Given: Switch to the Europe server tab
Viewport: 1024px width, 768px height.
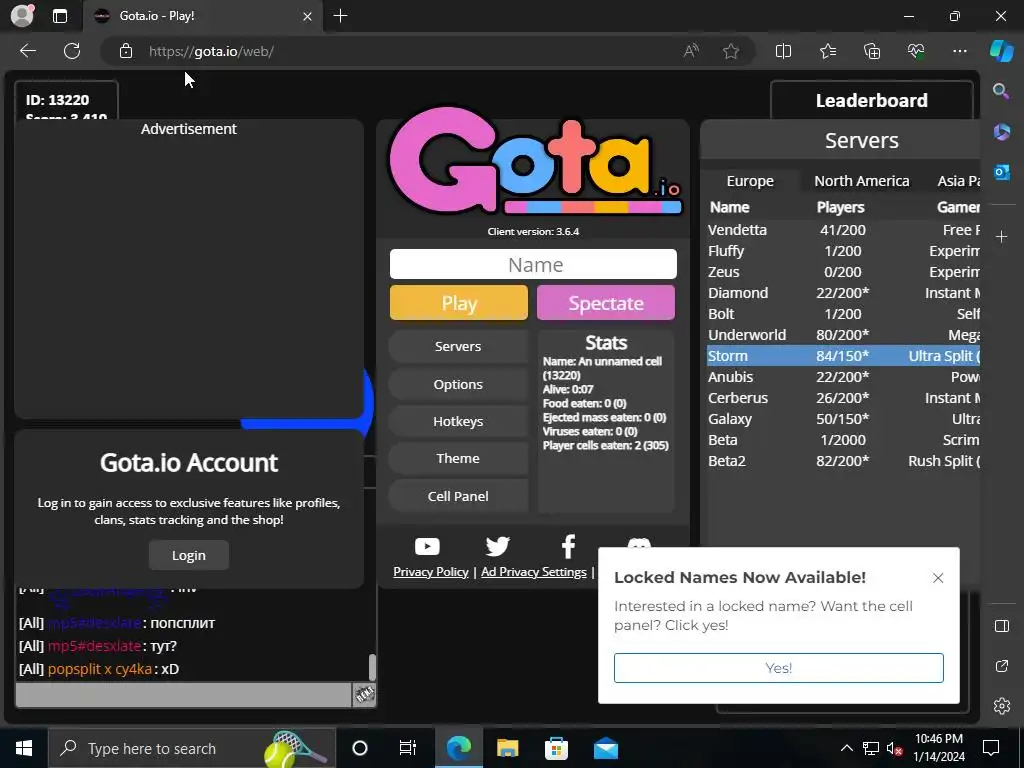Looking at the screenshot, I should 750,181.
